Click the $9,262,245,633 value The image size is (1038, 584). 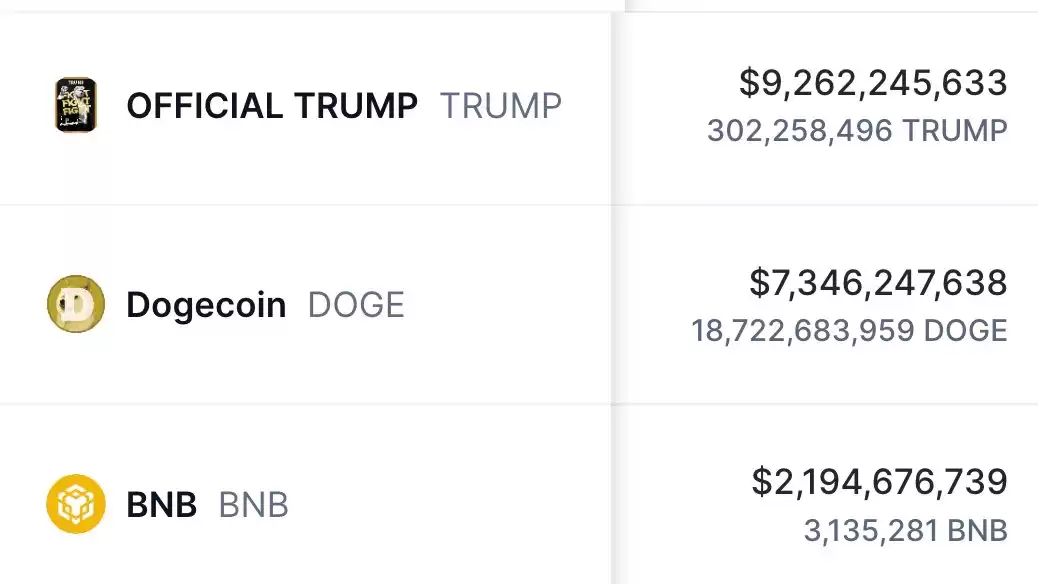(873, 83)
